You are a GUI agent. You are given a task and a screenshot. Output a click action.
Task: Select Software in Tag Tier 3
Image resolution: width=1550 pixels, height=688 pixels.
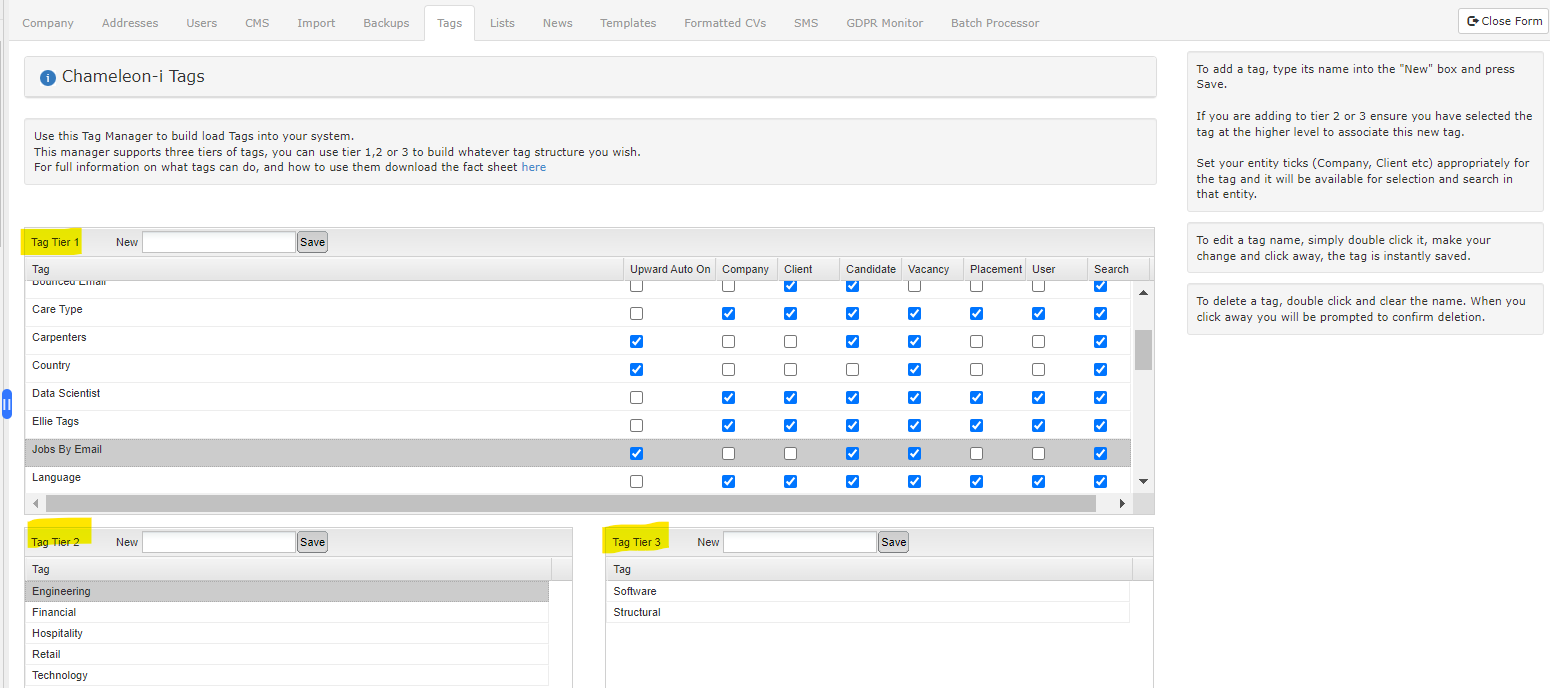(868, 591)
